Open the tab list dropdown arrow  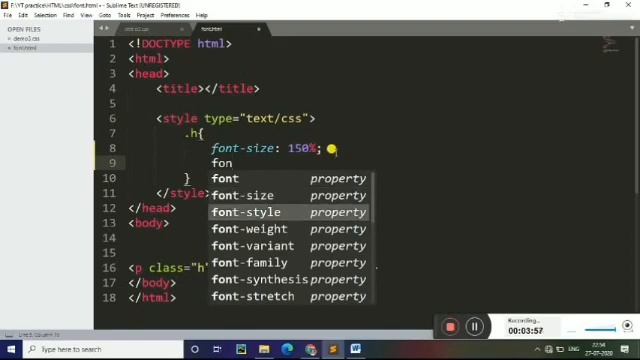(632, 28)
